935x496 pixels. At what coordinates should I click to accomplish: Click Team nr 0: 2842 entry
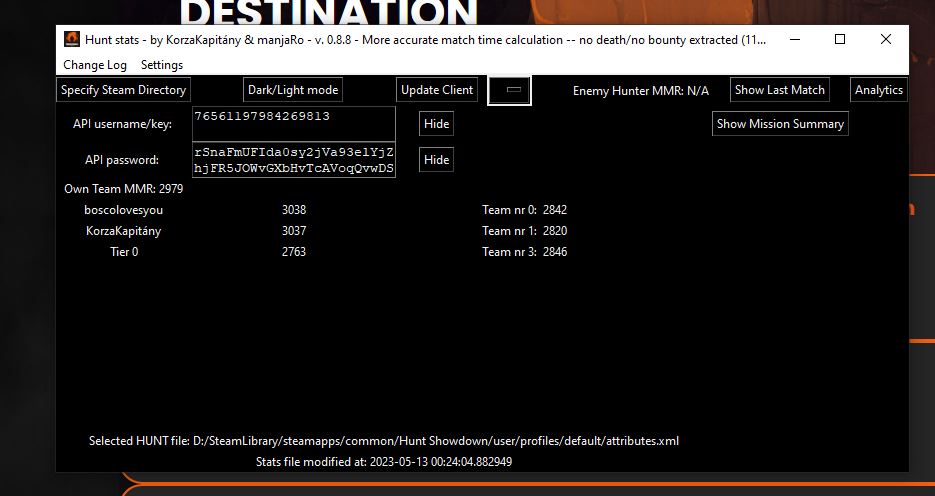tap(524, 210)
